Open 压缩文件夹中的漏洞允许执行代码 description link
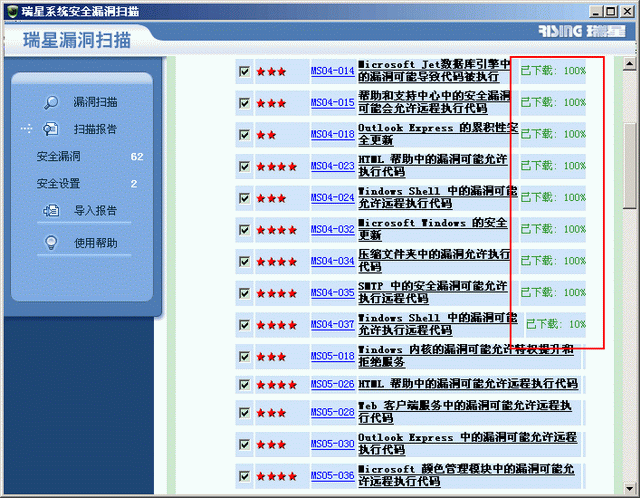Image resolution: width=640 pixels, height=498 pixels. coord(434,260)
